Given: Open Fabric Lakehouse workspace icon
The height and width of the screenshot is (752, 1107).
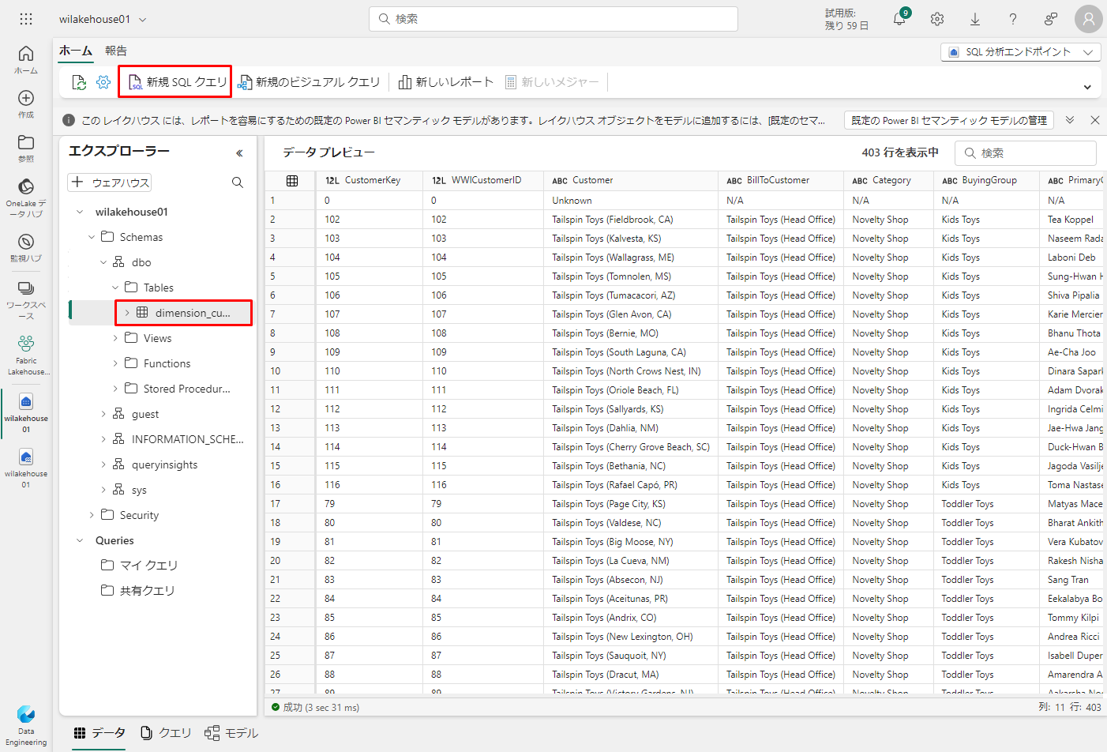Looking at the screenshot, I should (x=26, y=355).
